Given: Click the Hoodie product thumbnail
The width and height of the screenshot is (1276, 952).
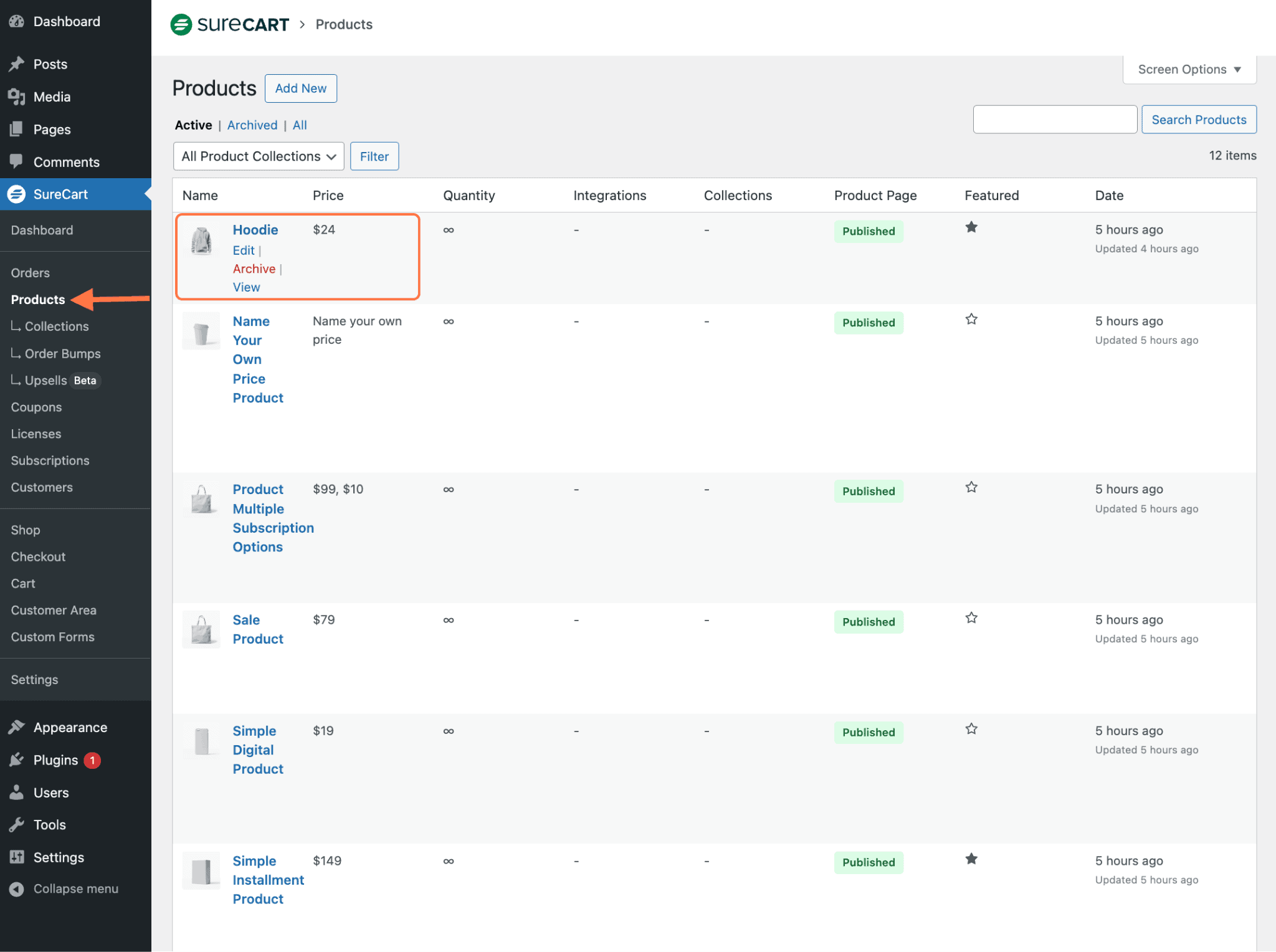Looking at the screenshot, I should [x=201, y=240].
